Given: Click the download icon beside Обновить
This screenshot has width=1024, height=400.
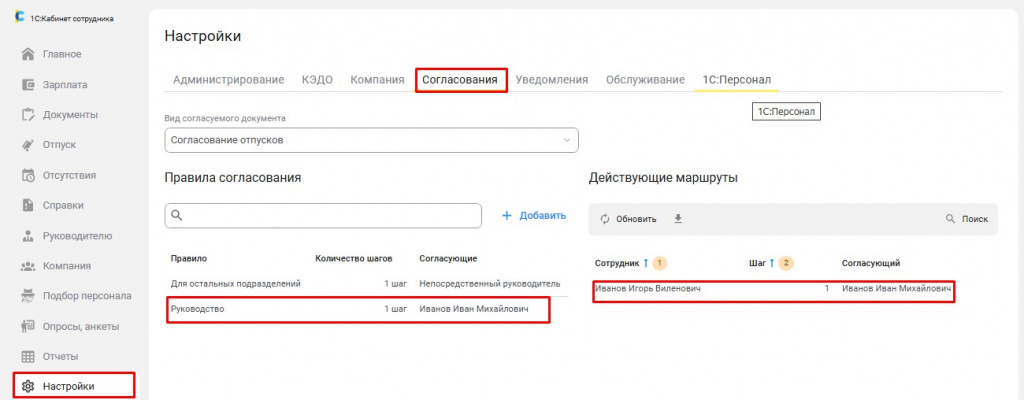Looking at the screenshot, I should [x=678, y=219].
